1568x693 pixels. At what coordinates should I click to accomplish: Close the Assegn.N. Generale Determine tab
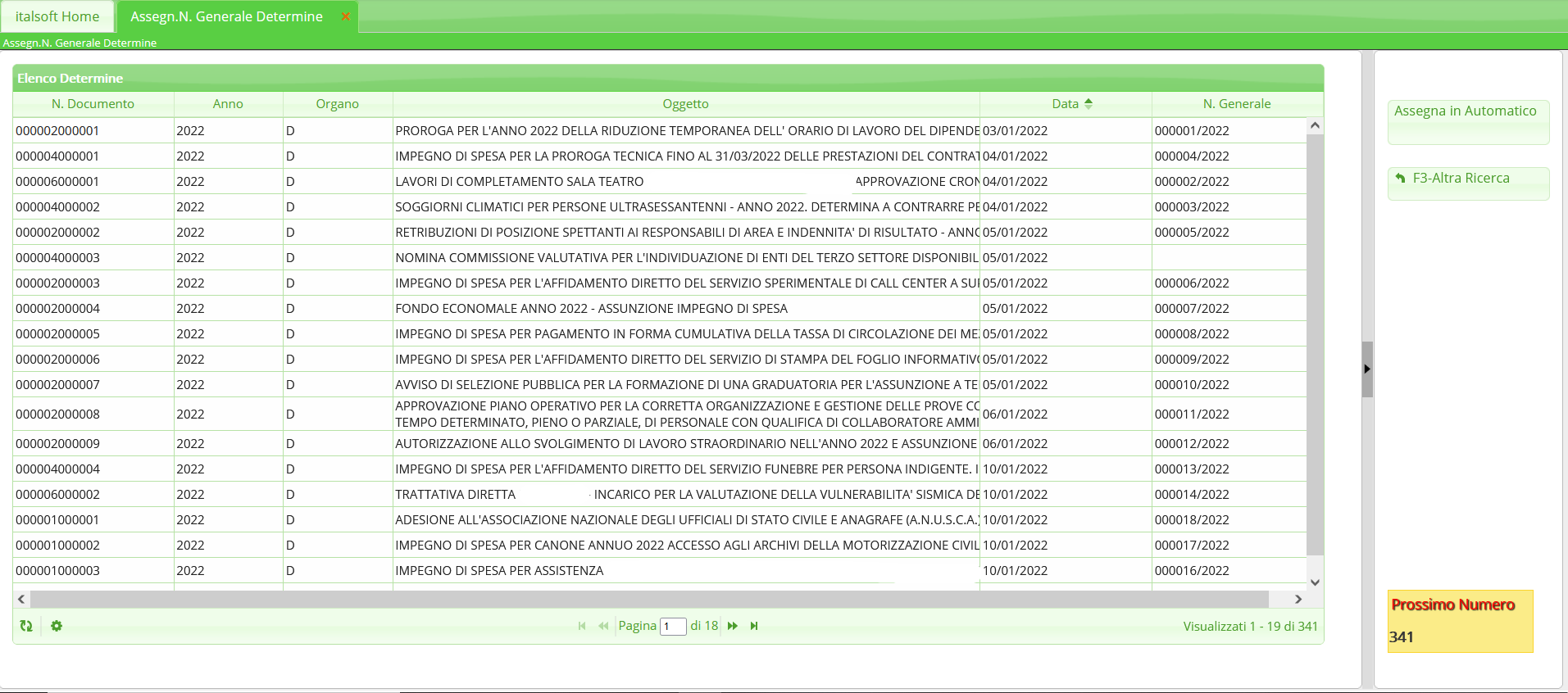pos(346,16)
